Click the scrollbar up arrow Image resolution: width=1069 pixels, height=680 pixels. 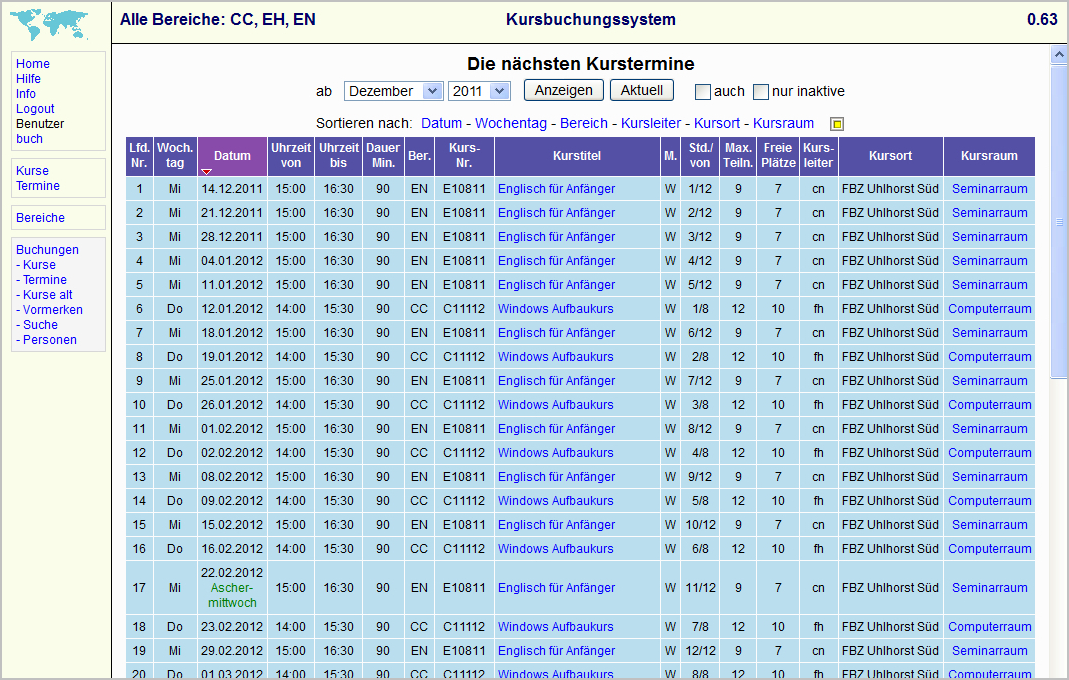click(1059, 55)
